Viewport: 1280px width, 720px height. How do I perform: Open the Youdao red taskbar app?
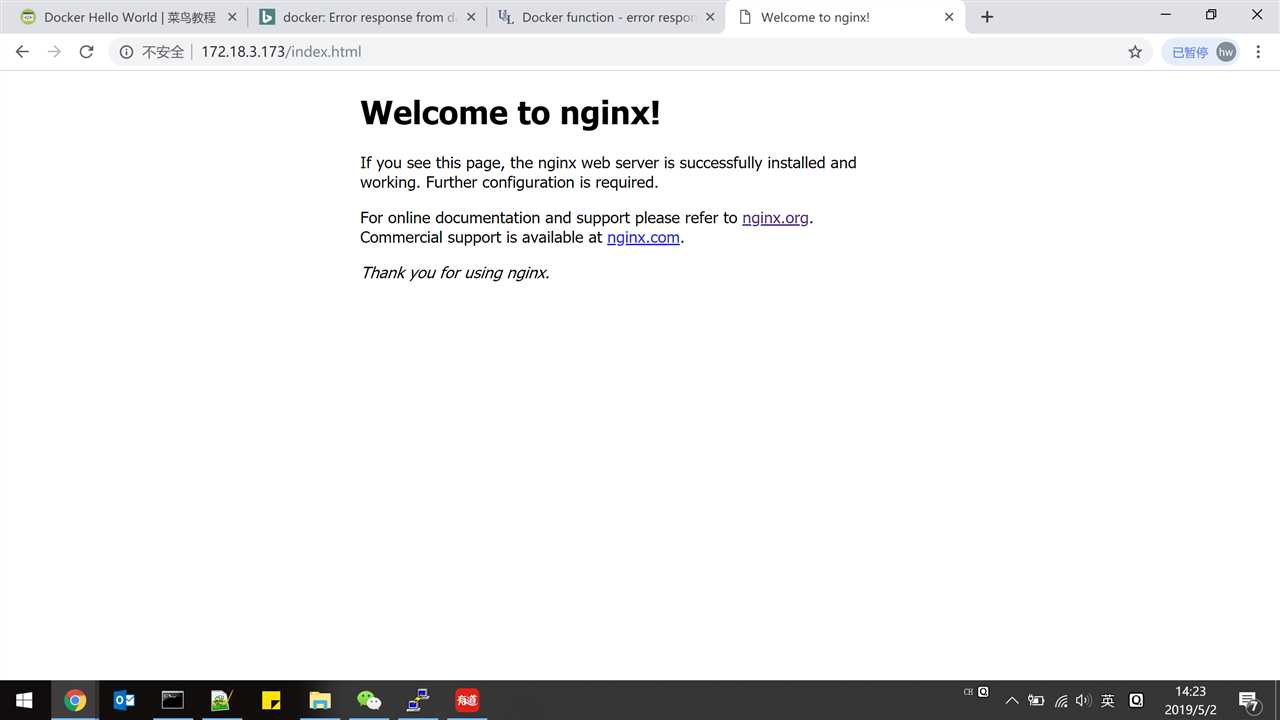pos(466,700)
